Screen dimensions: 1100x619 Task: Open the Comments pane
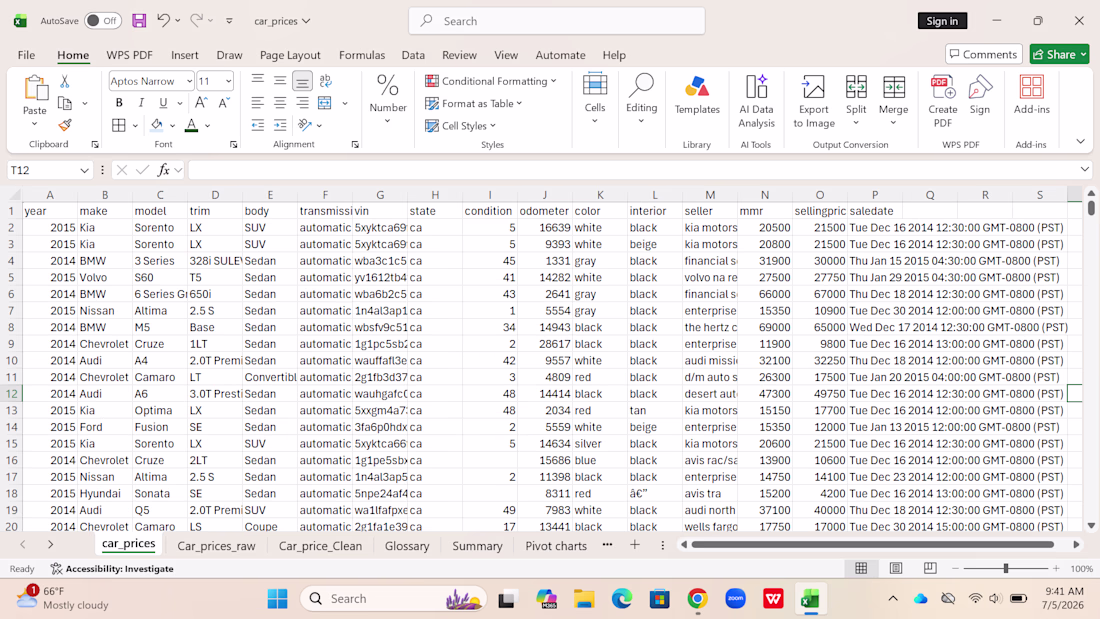(x=983, y=54)
